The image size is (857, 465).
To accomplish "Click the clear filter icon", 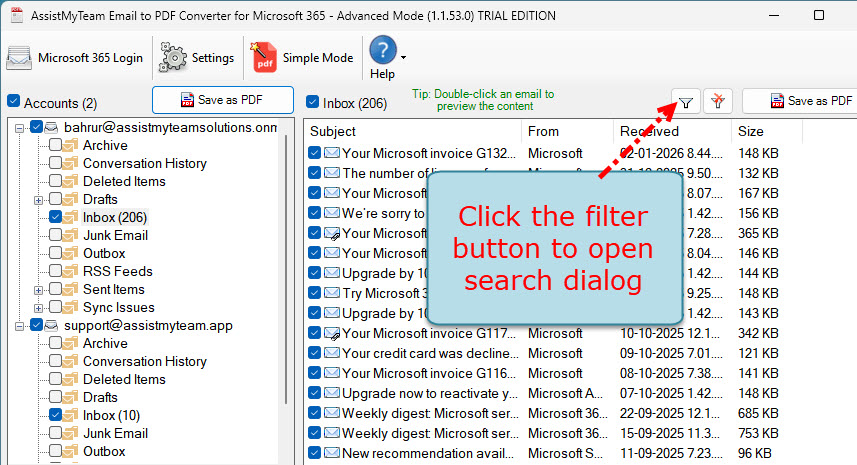I will click(717, 101).
